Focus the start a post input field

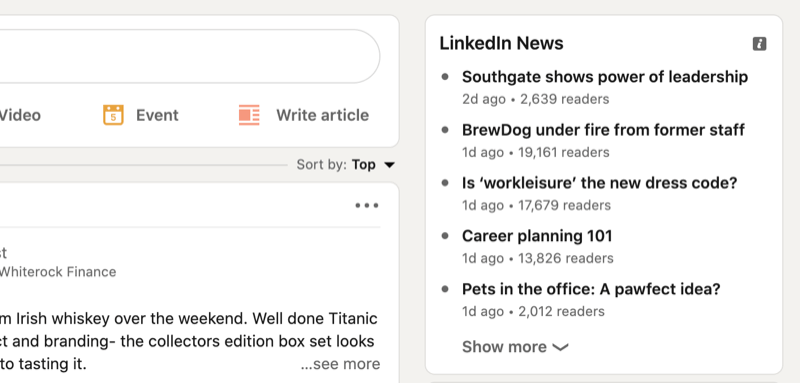[x=189, y=56]
